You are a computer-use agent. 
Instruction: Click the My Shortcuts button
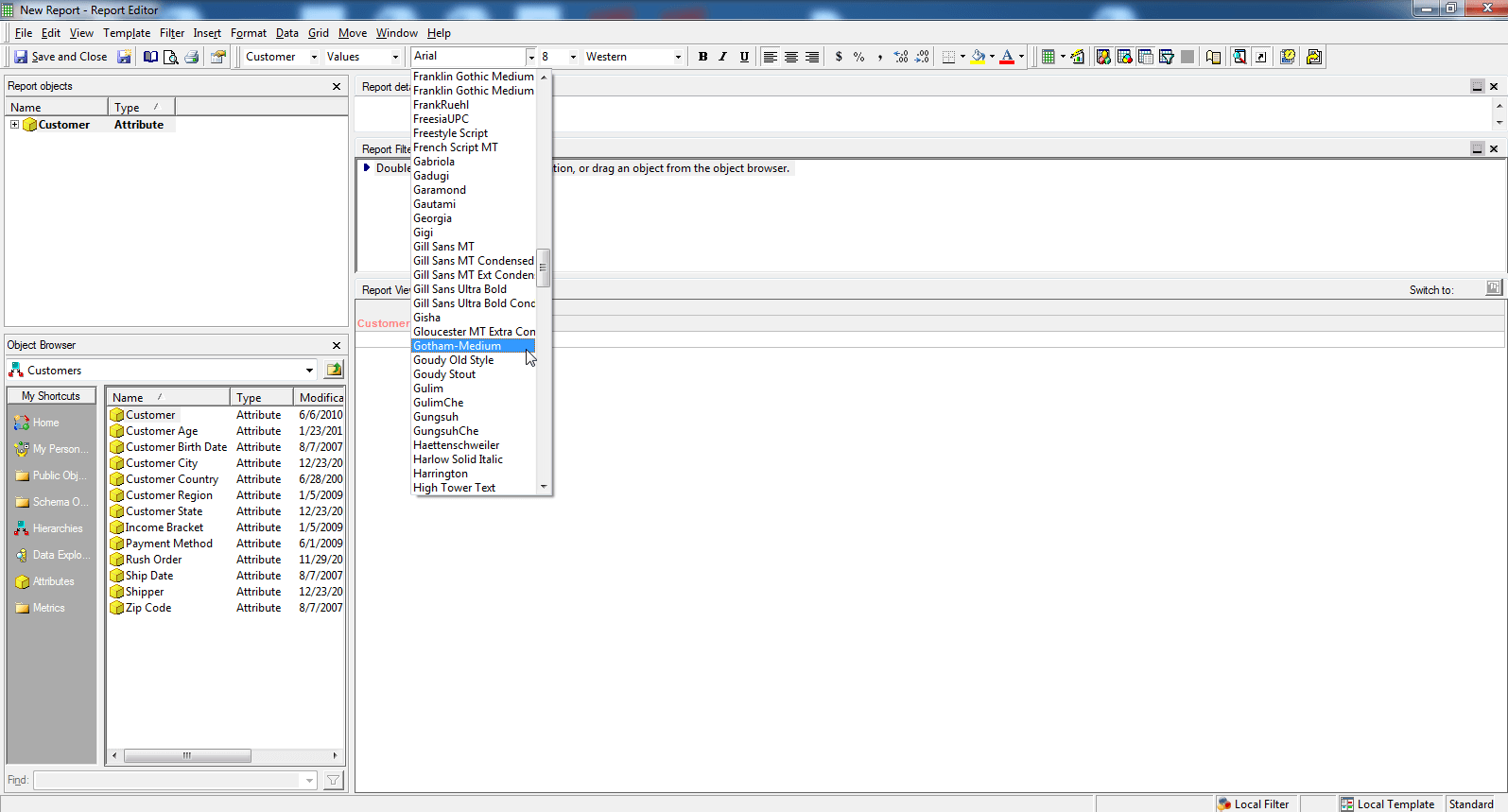pos(51,396)
